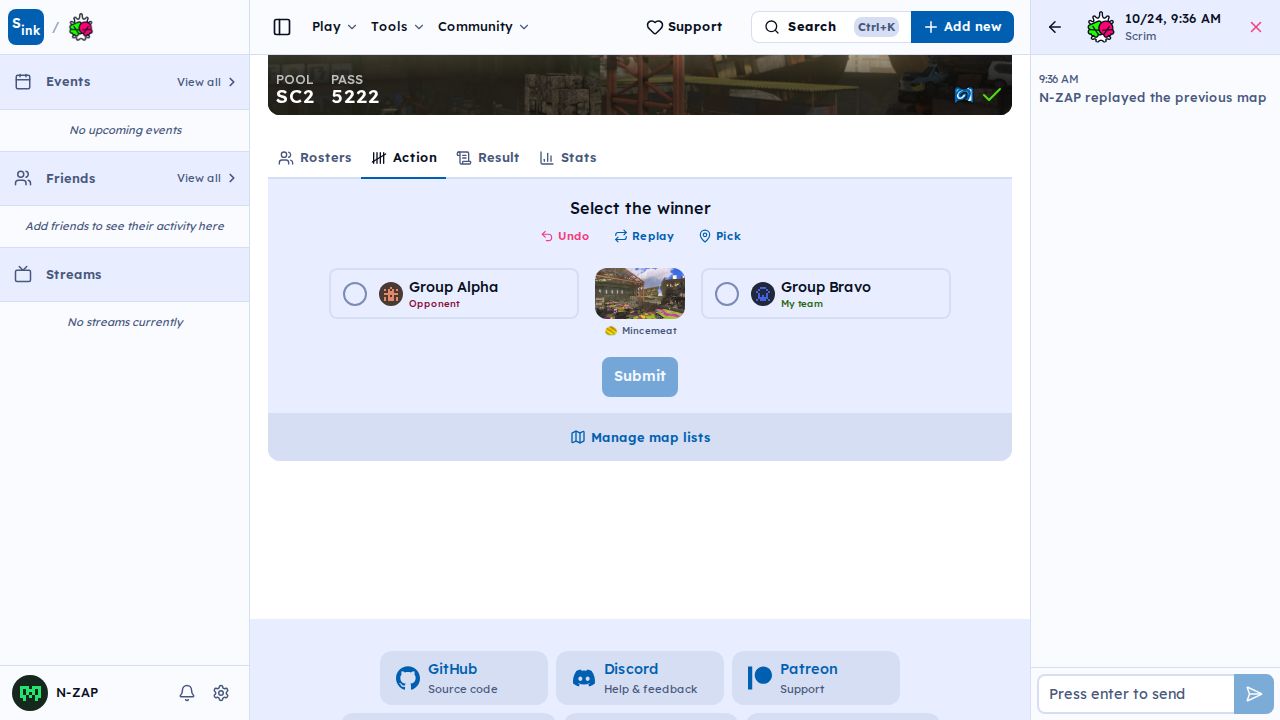Switch to the Stats tab
Screen dimensions: 1280x720
coord(568,158)
